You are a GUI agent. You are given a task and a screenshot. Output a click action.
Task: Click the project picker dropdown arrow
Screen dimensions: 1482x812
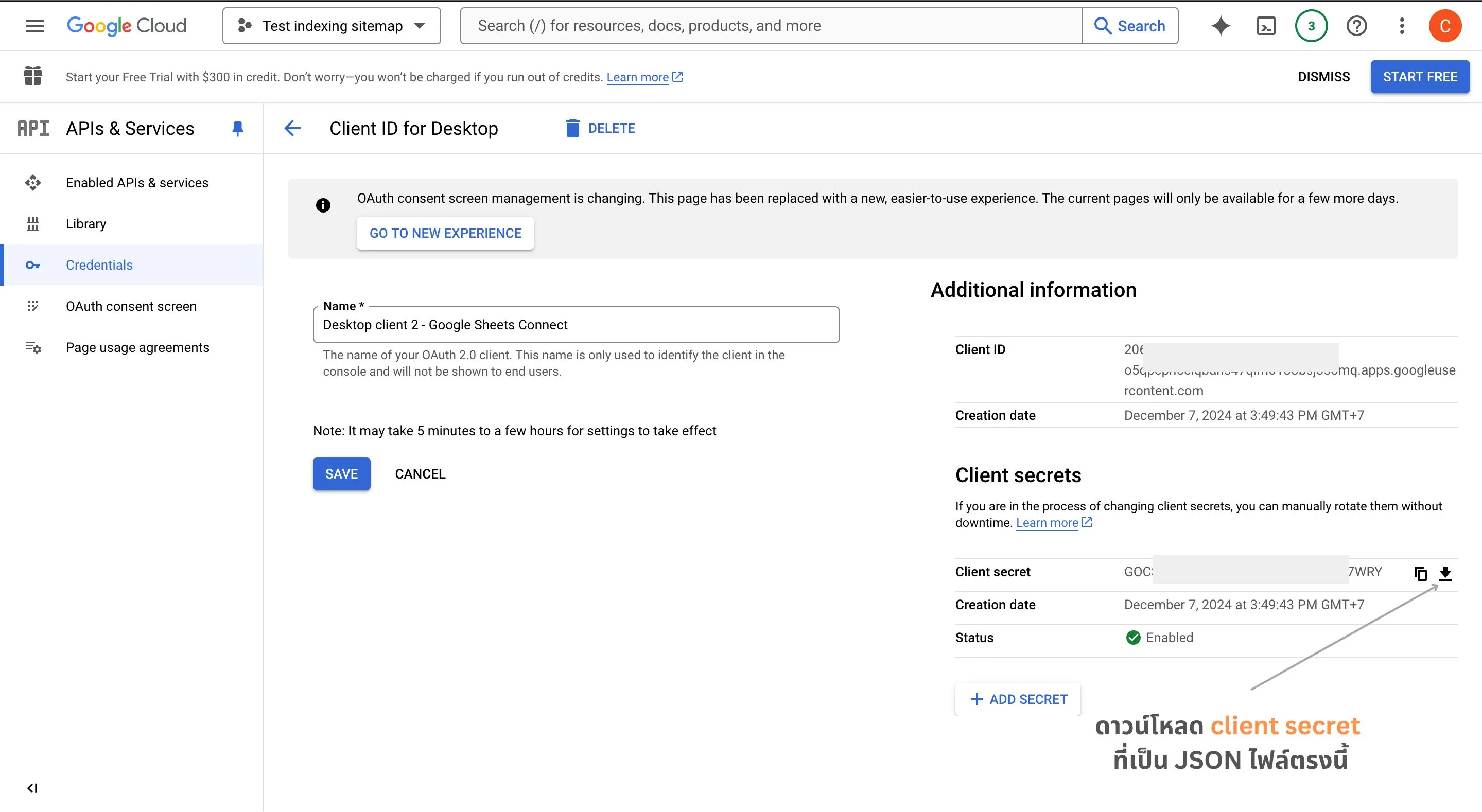point(420,26)
